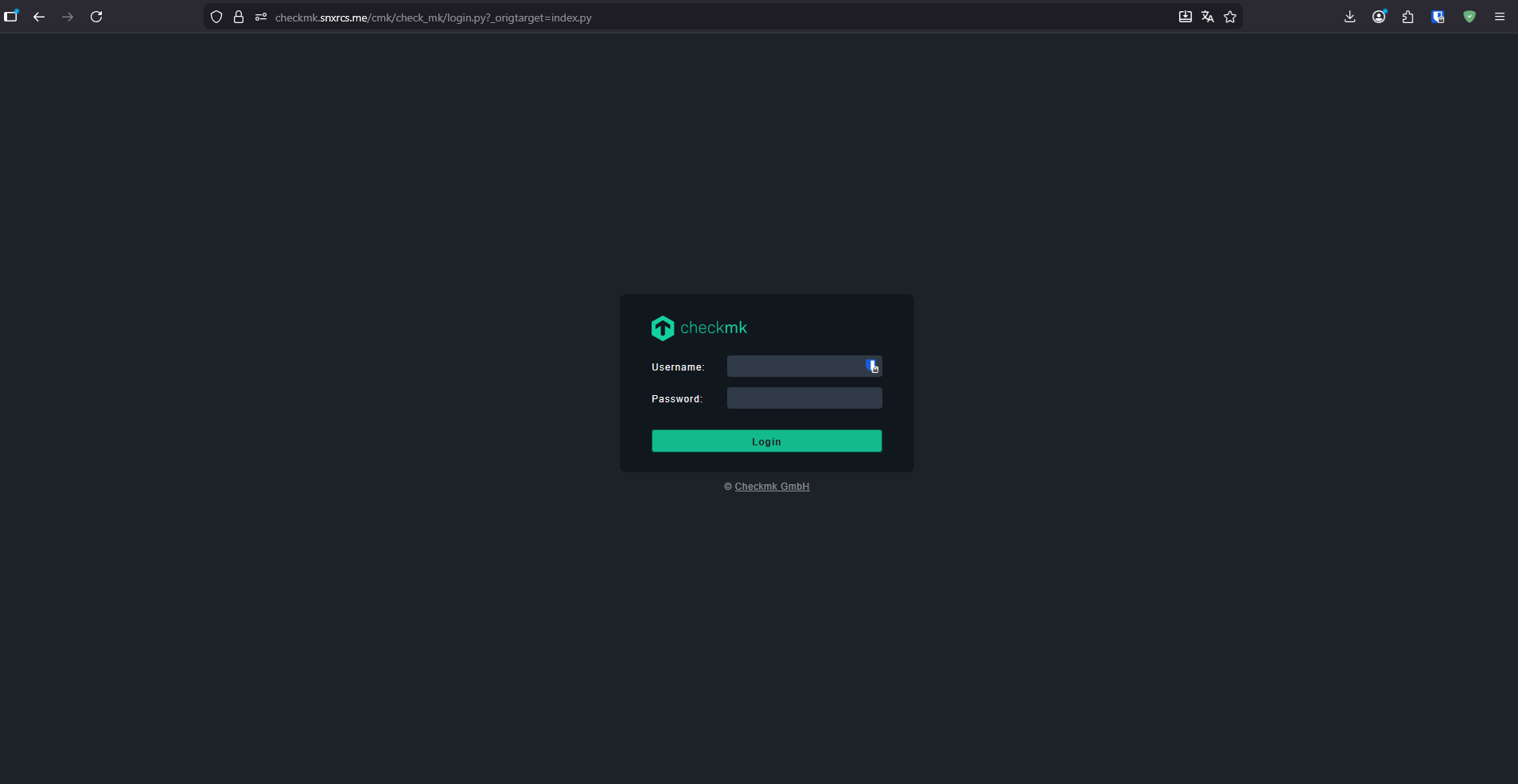The image size is (1518, 784).
Task: Open the green AdGuard shield extension
Action: coord(1469,17)
